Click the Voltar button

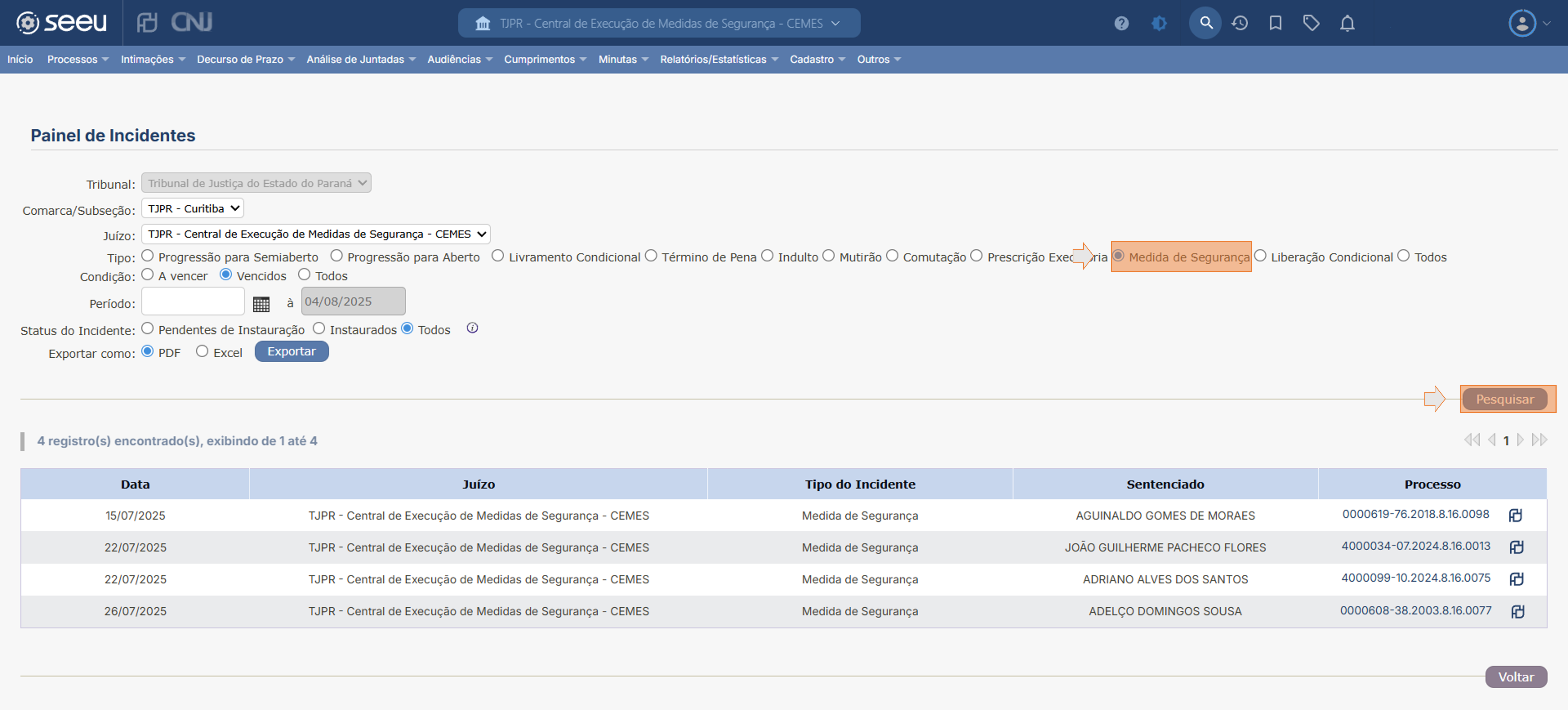1516,676
